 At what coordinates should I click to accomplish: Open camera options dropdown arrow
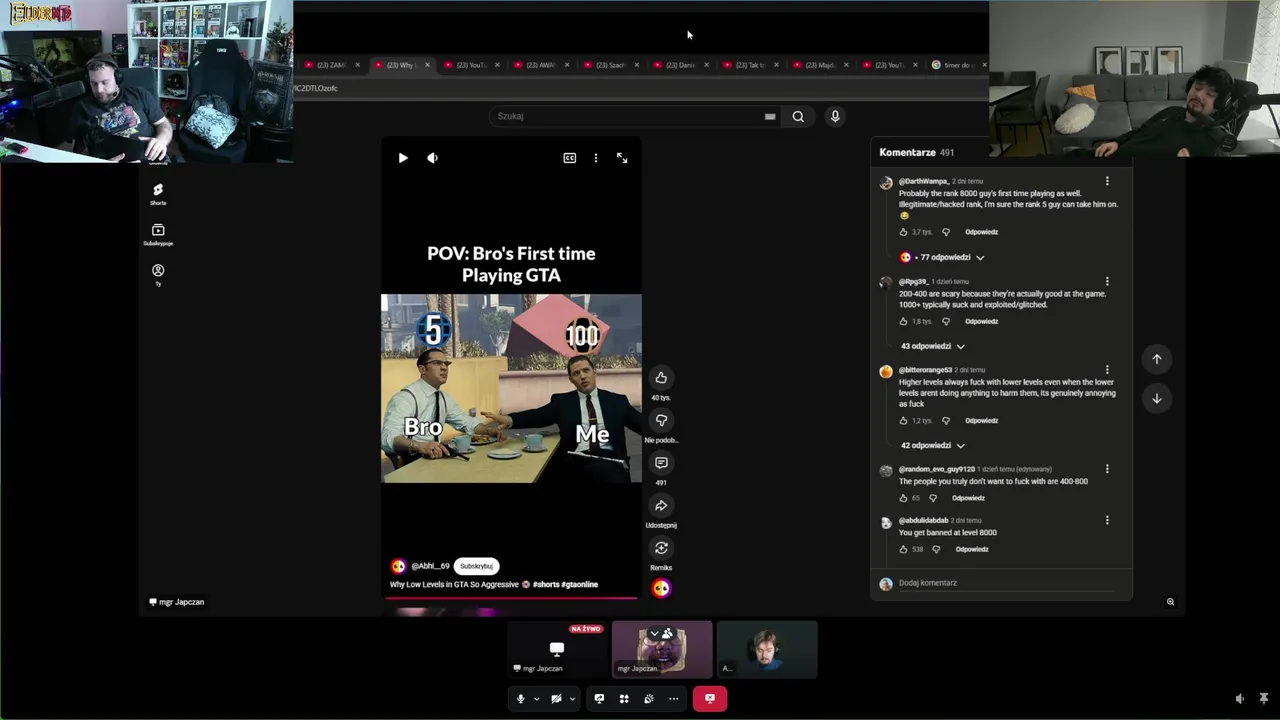[x=572, y=699]
